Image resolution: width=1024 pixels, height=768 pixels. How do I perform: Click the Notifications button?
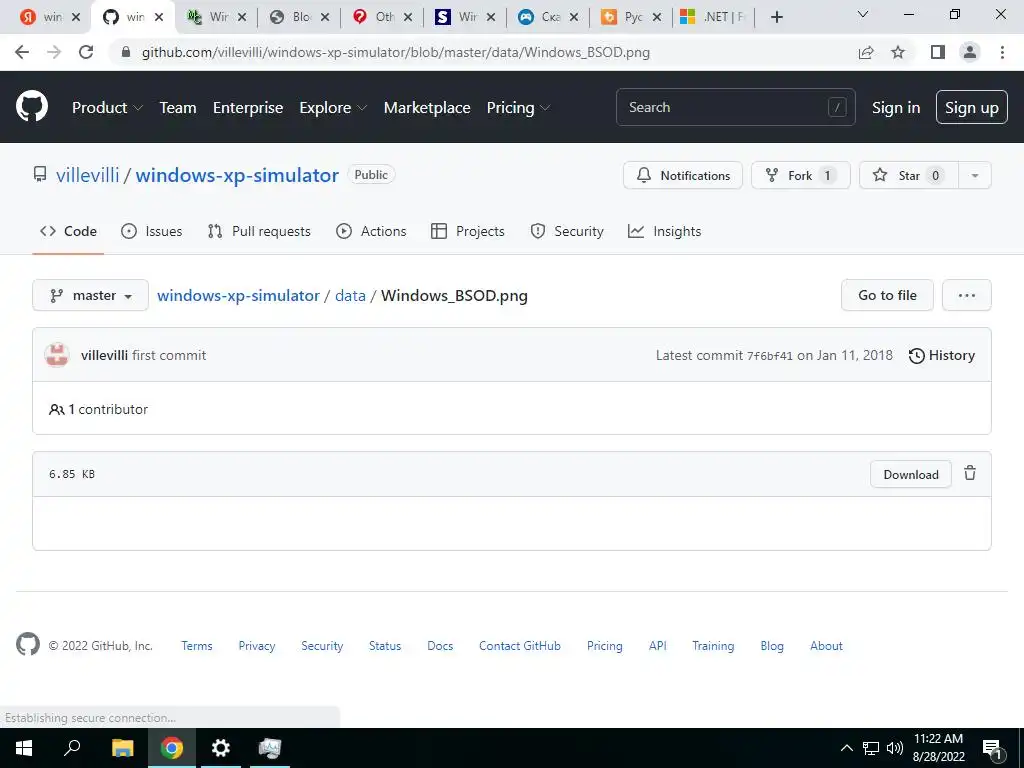pyautogui.click(x=682, y=175)
